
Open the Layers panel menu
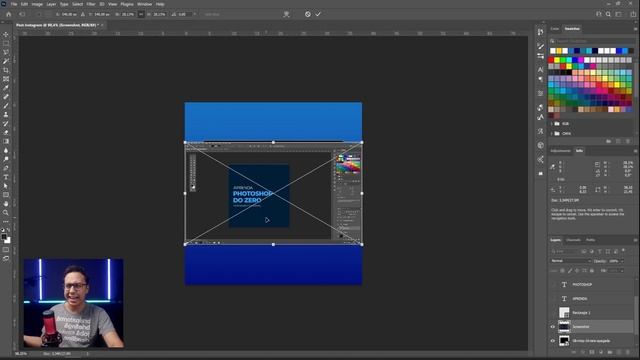click(x=635, y=240)
